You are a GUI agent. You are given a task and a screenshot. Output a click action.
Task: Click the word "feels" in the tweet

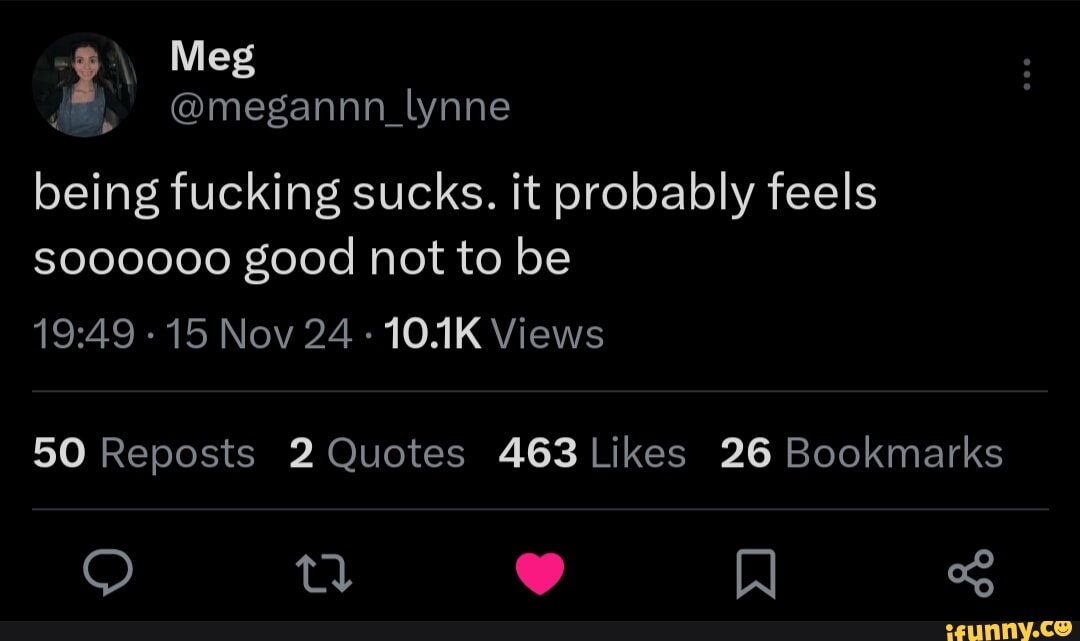pyautogui.click(x=826, y=192)
